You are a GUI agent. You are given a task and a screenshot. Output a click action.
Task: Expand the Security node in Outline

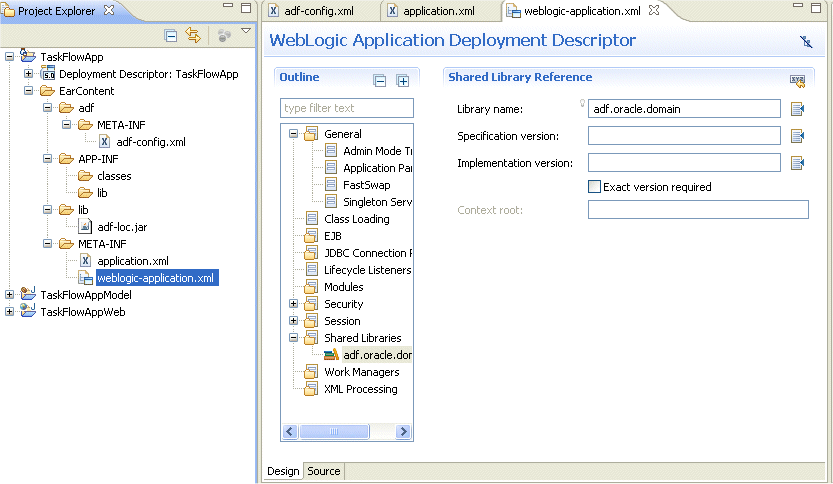point(294,304)
